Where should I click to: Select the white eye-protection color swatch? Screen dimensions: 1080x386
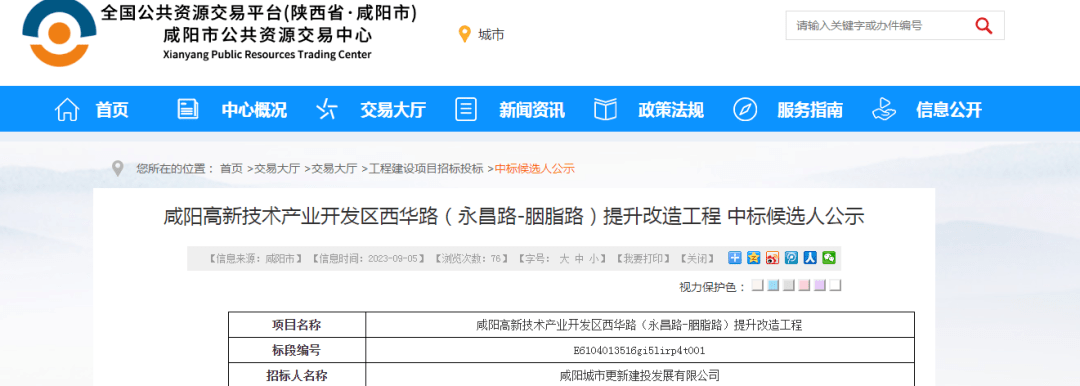click(835, 285)
